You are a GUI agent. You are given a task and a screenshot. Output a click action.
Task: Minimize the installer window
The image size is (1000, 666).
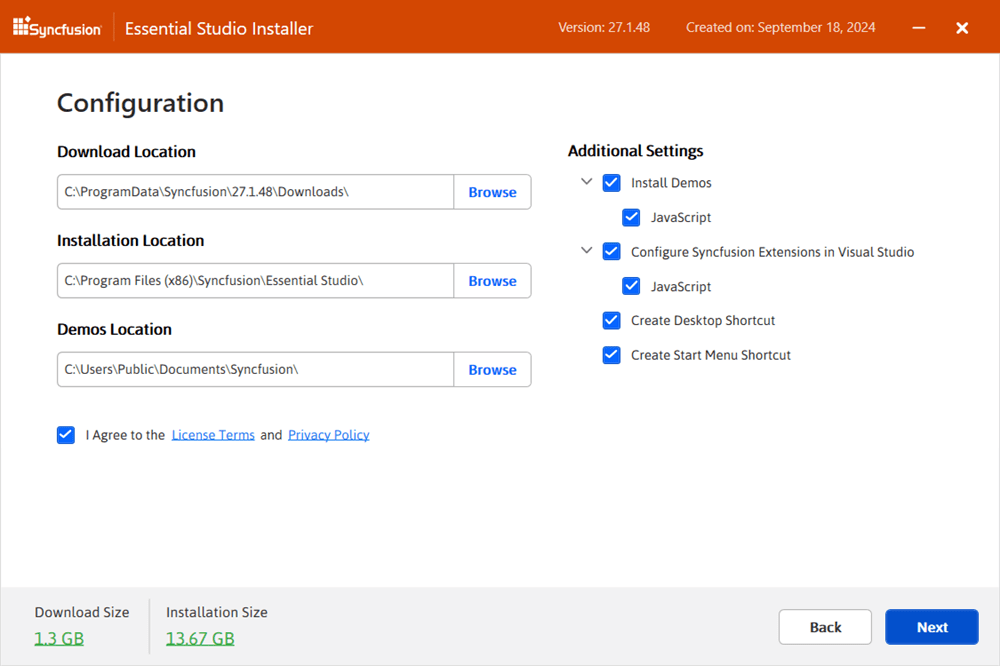pyautogui.click(x=918, y=27)
